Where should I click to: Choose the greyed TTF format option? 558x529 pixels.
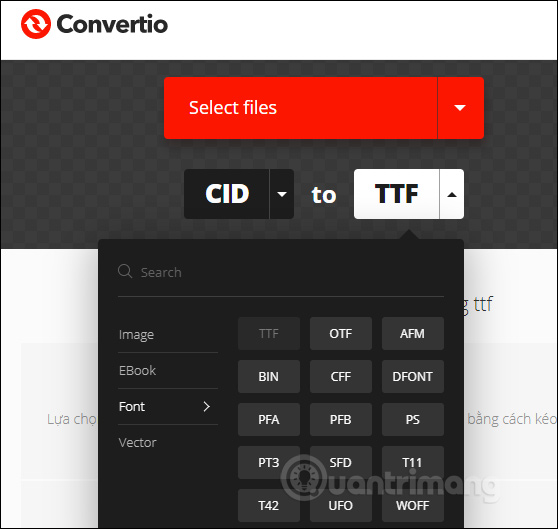(x=269, y=334)
